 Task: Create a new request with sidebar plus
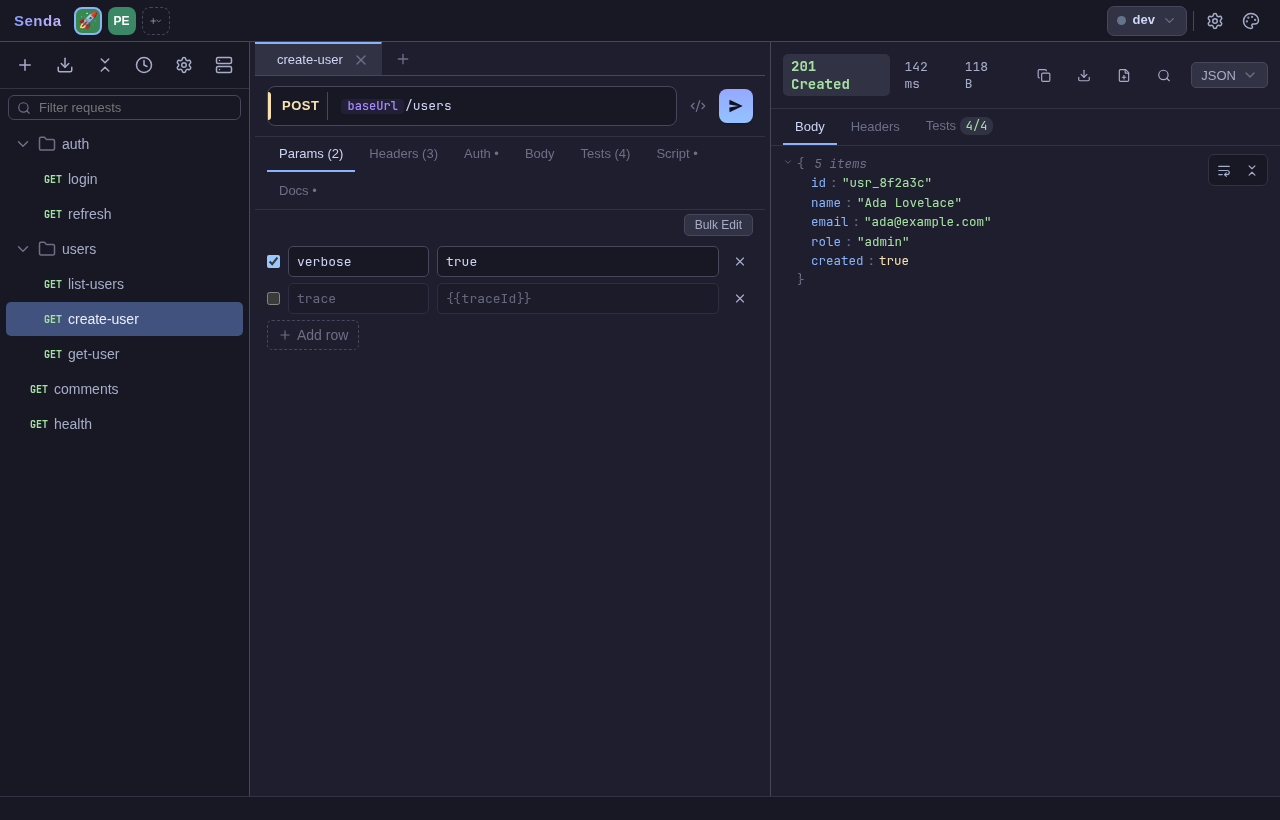(x=25, y=65)
